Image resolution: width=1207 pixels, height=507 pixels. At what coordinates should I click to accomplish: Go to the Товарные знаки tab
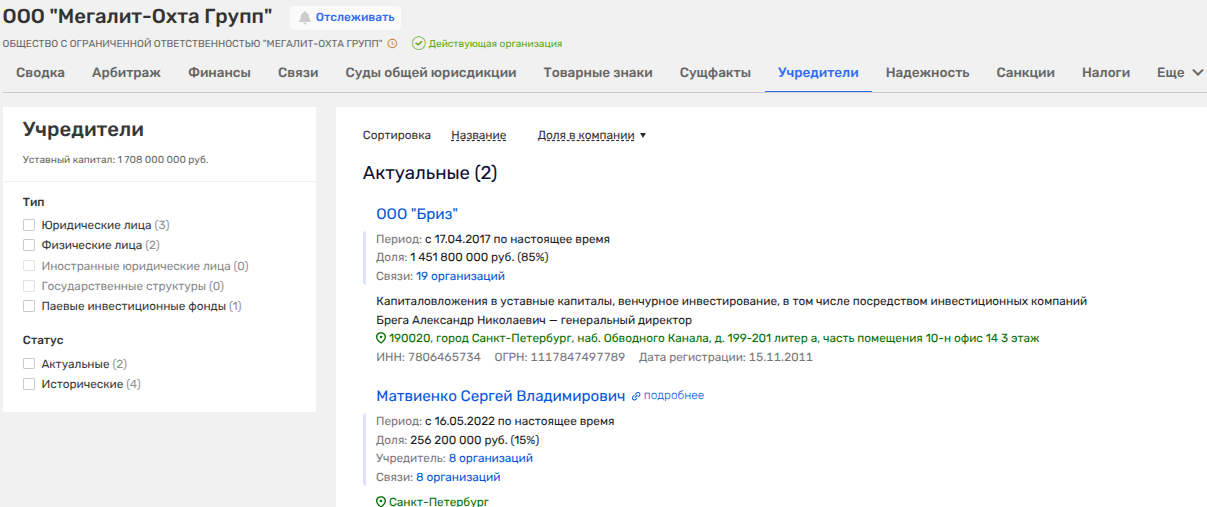coord(598,73)
